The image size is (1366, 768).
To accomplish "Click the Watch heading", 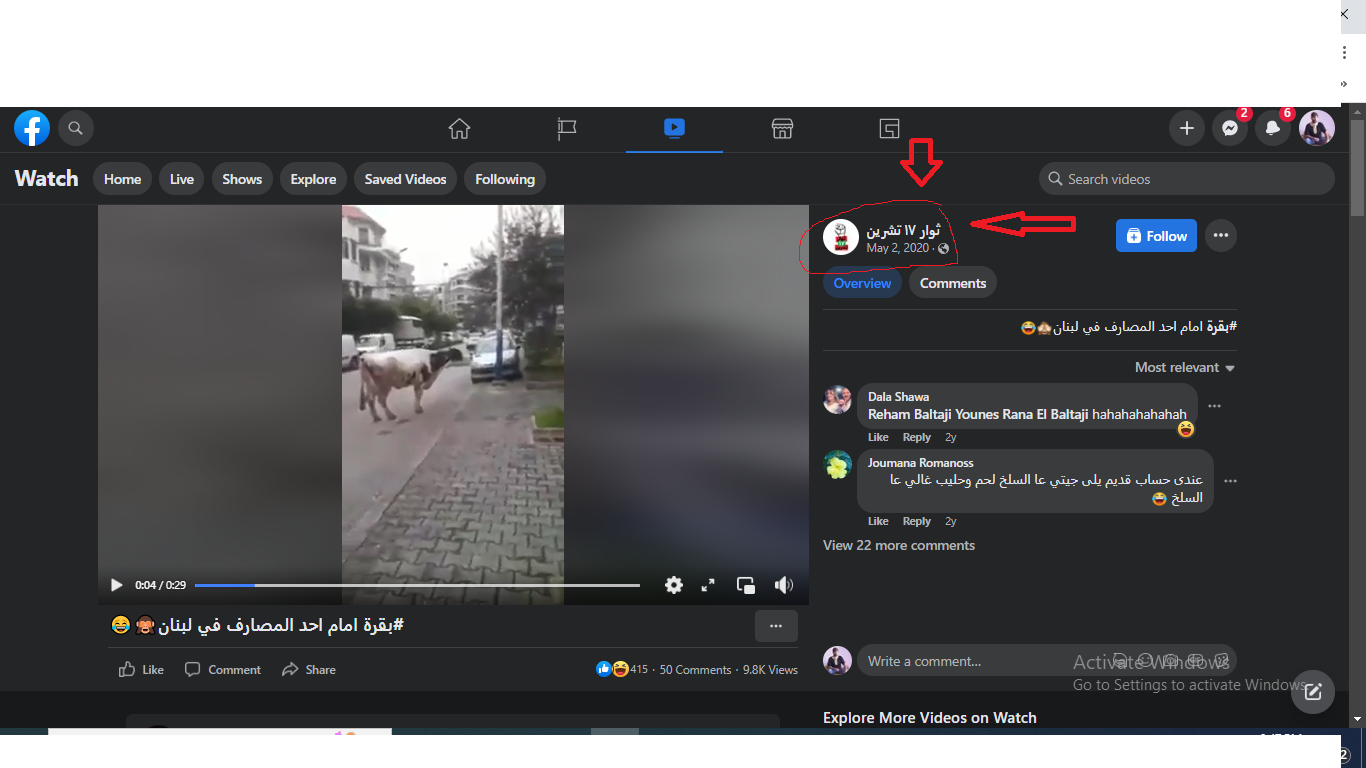I will [x=46, y=179].
